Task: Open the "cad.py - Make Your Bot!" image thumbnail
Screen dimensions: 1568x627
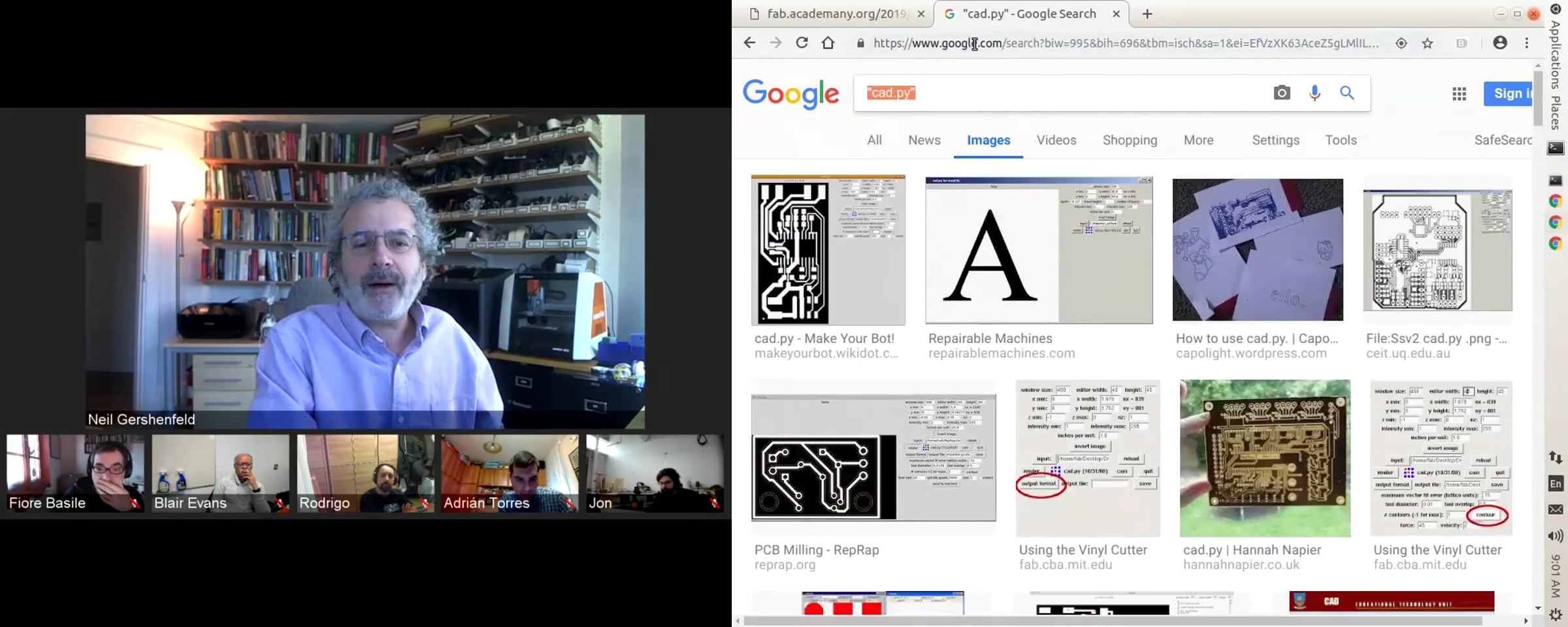Action: (x=828, y=249)
